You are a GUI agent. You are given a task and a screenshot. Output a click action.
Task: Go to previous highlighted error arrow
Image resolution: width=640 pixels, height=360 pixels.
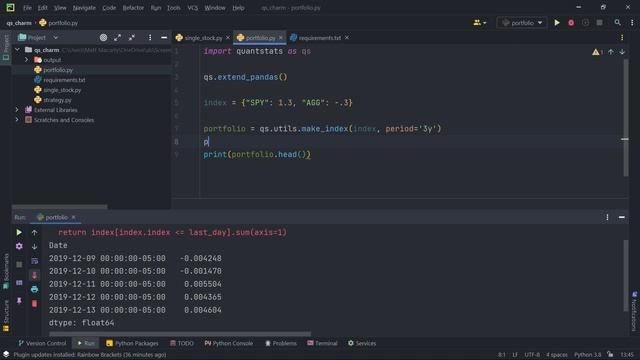pos(611,52)
